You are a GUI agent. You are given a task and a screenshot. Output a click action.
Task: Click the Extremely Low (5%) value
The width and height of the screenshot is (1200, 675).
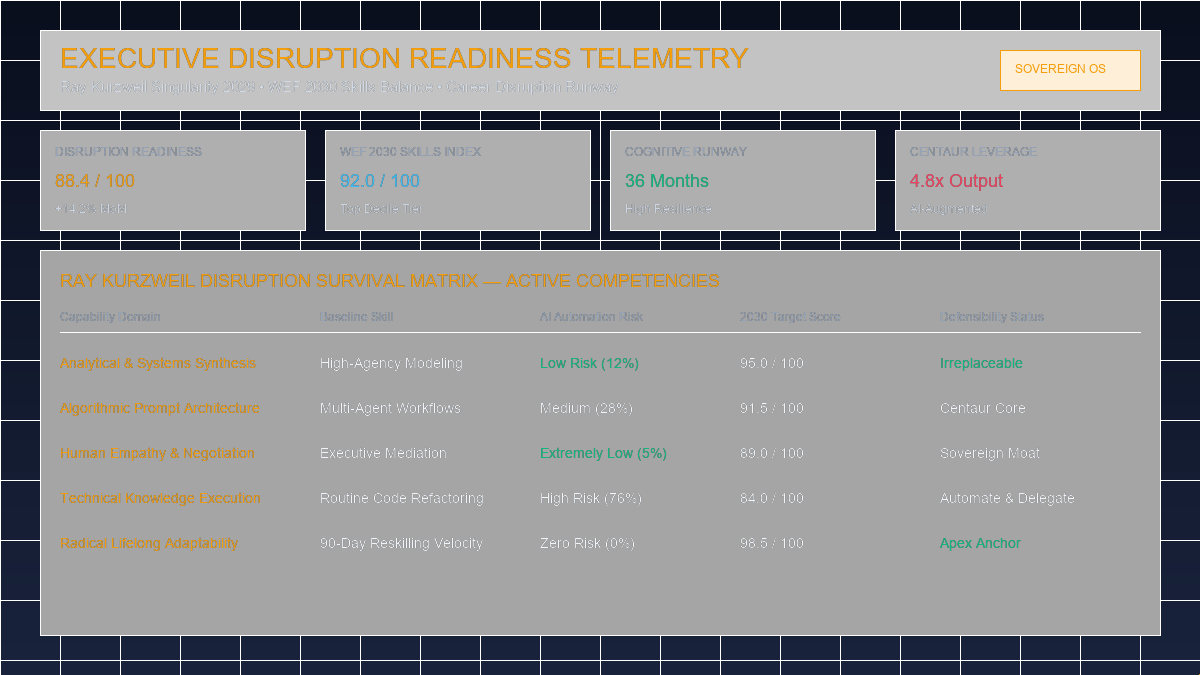(603, 453)
